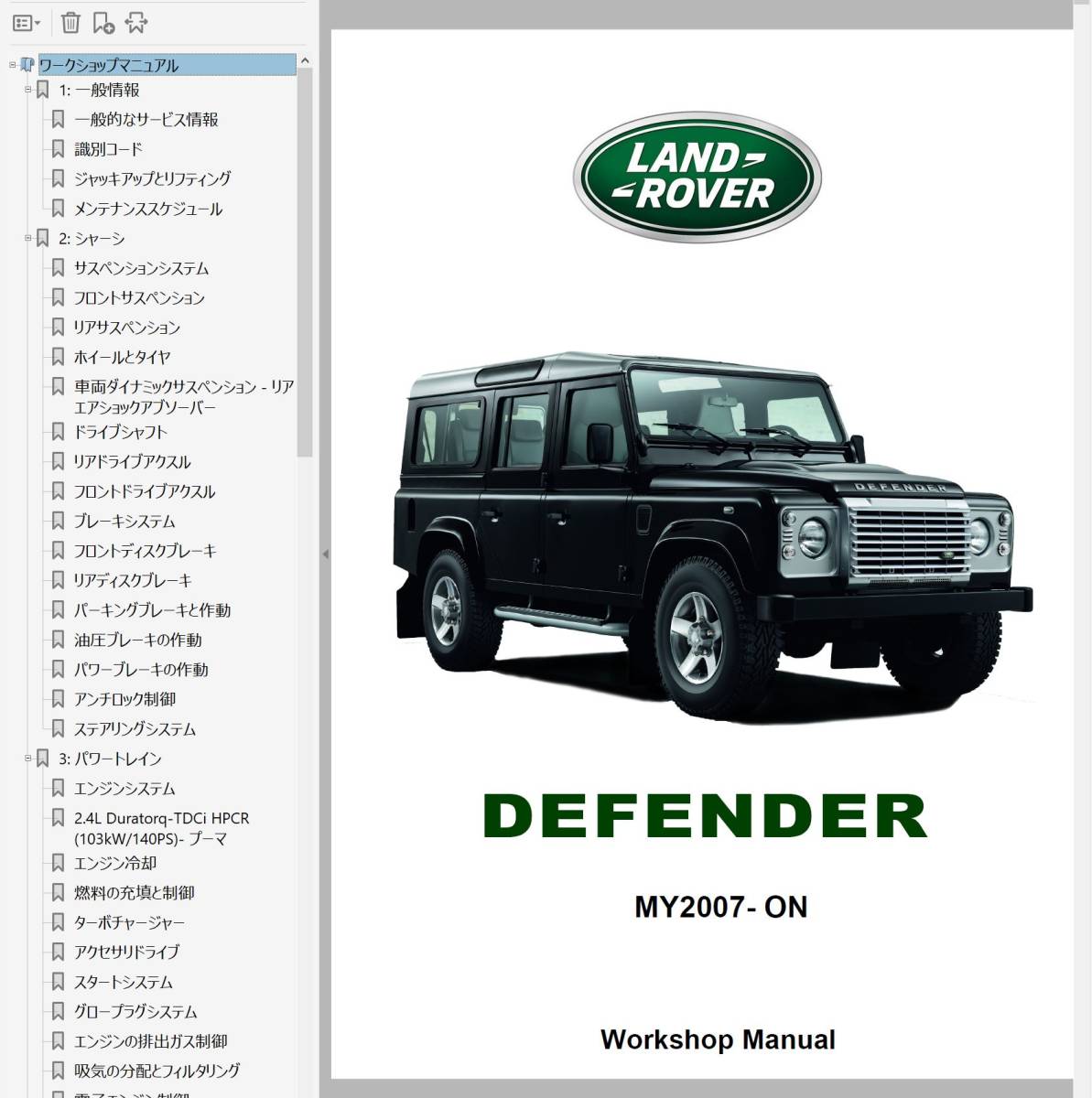This screenshot has height=1098, width=1092.
Task: Go to パーキングブレーキと作動
Action: point(153,610)
